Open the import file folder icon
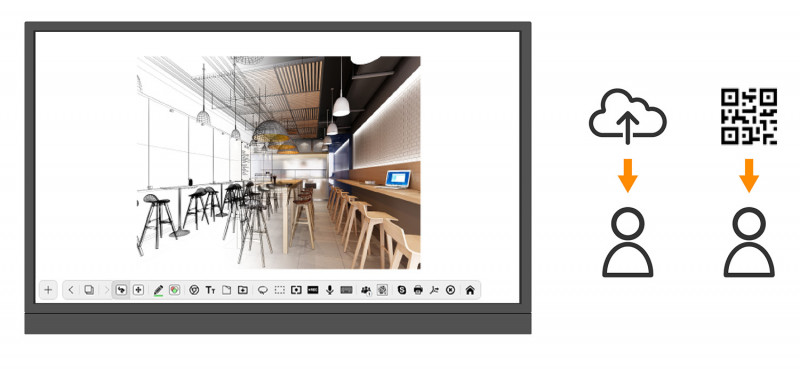Viewport: 800px width, 369px height. [243, 290]
